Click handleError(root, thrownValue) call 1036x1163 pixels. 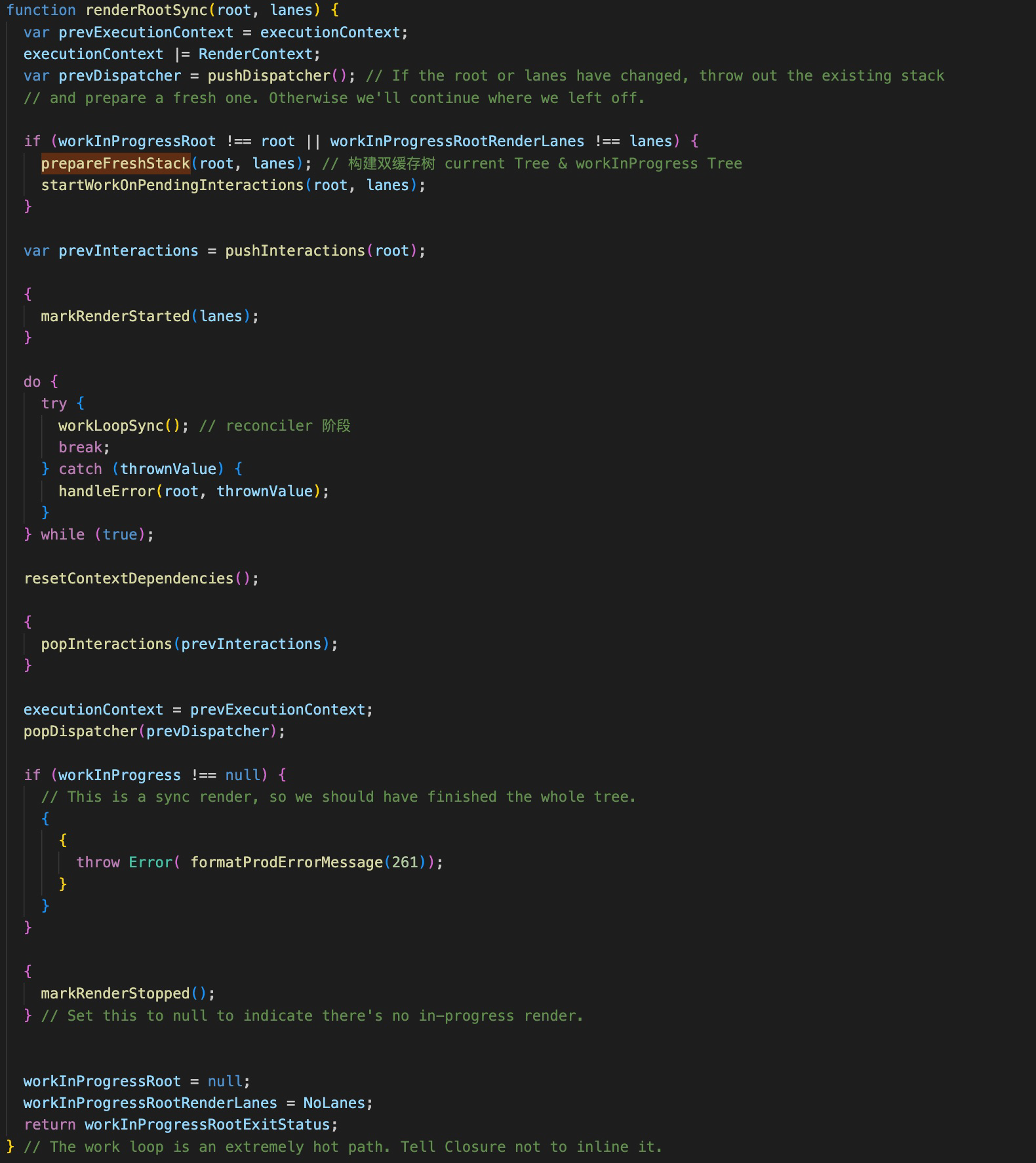coord(189,491)
